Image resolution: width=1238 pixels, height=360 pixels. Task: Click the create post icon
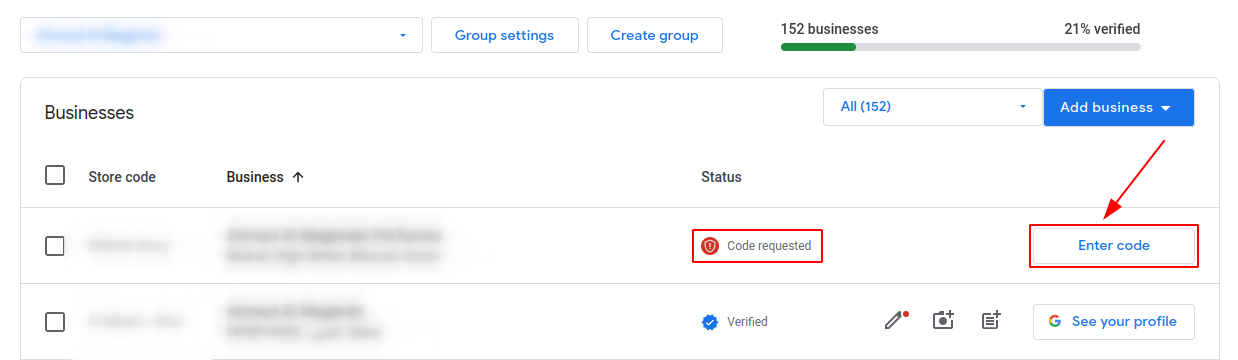(x=991, y=321)
